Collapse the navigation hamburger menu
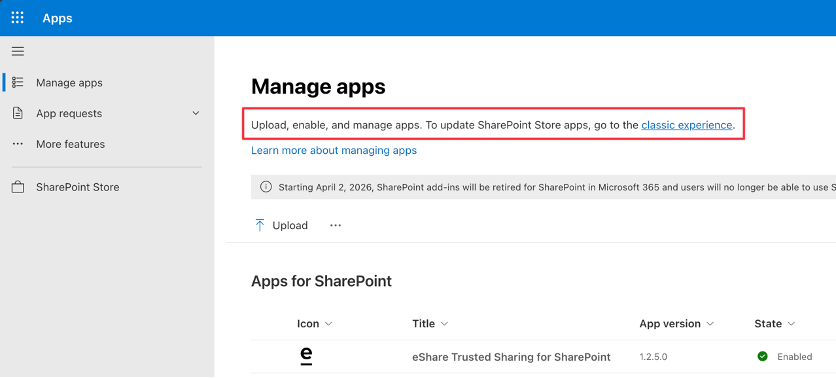This screenshot has height=378, width=836. coord(18,52)
